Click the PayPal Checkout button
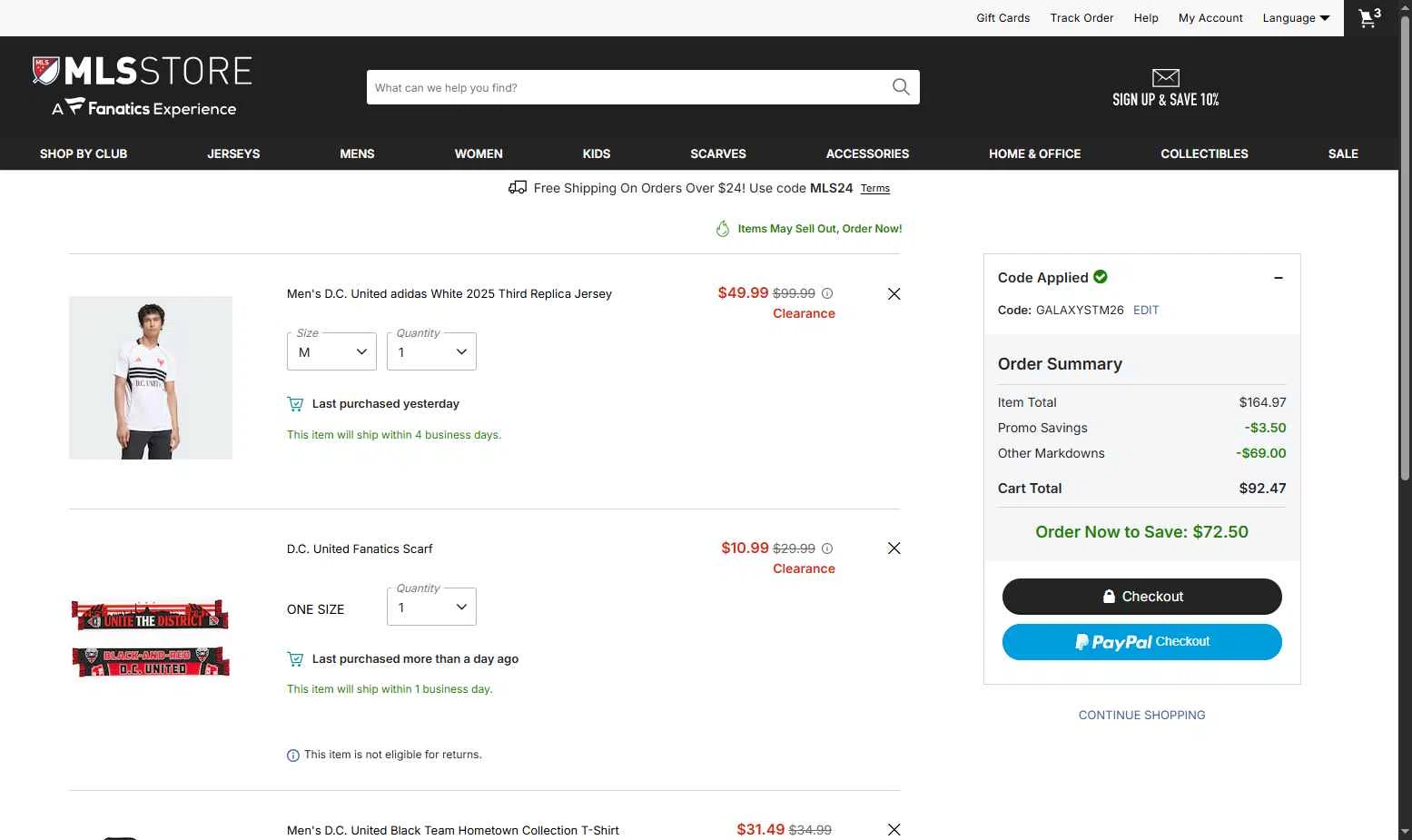The width and height of the screenshot is (1412, 840). [1141, 642]
